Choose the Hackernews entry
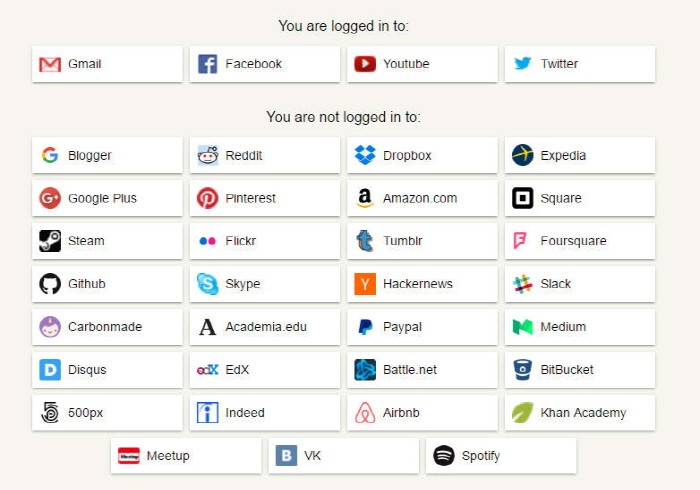 422,284
